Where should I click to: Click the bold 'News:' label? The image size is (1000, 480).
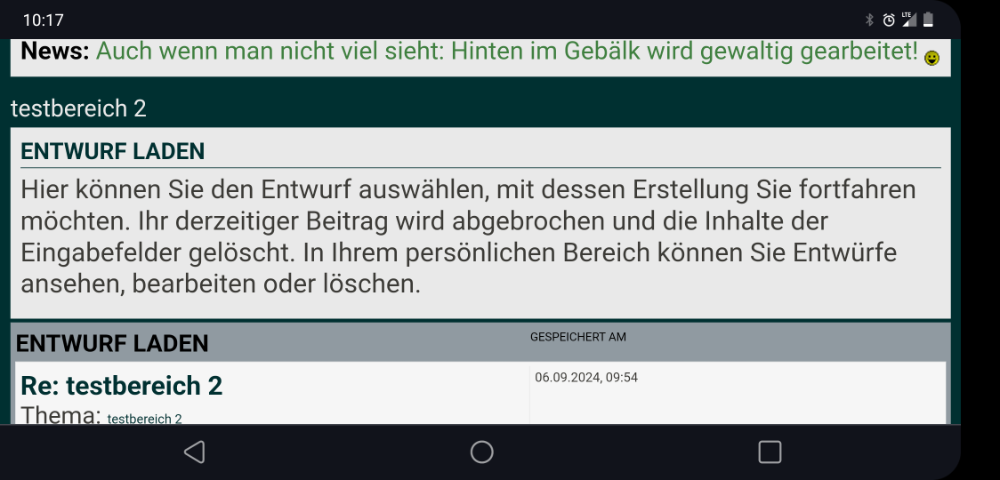pos(55,51)
